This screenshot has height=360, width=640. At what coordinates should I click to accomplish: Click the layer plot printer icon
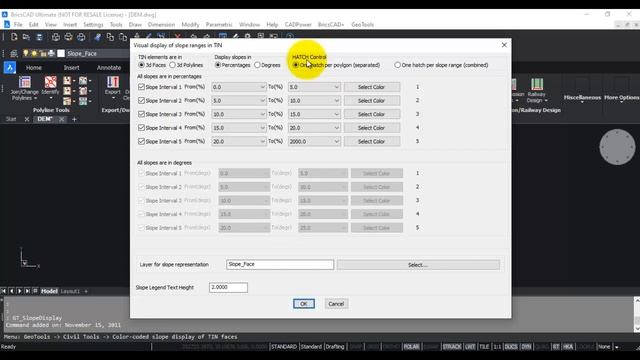click(51, 53)
